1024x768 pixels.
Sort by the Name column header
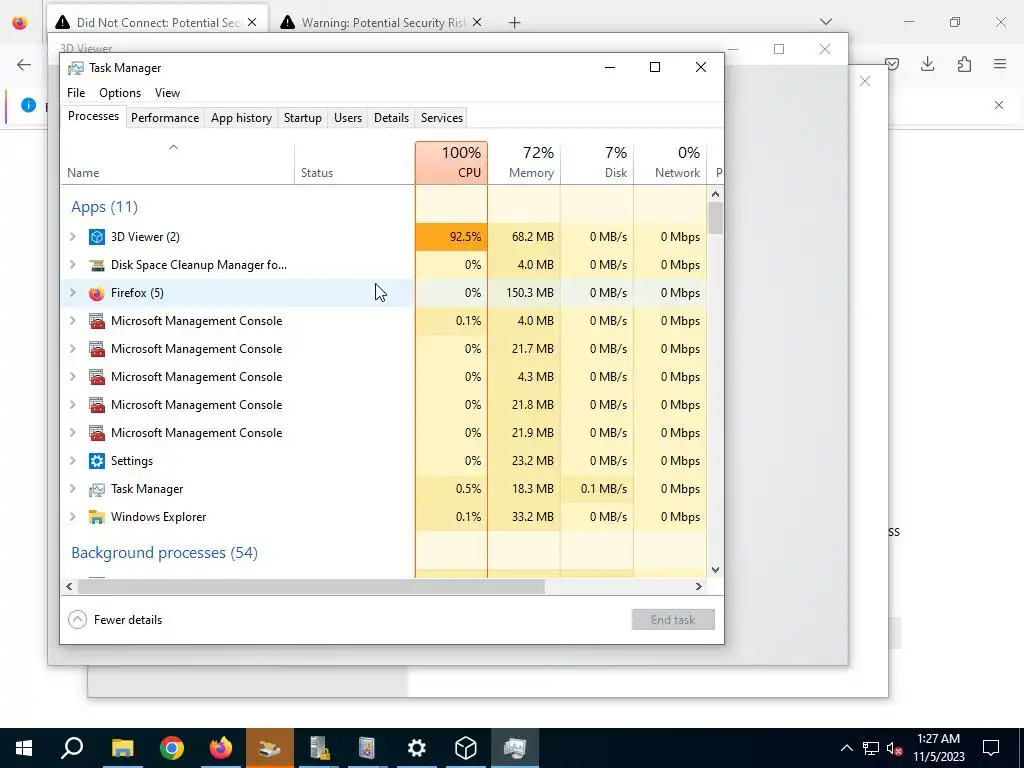click(178, 163)
